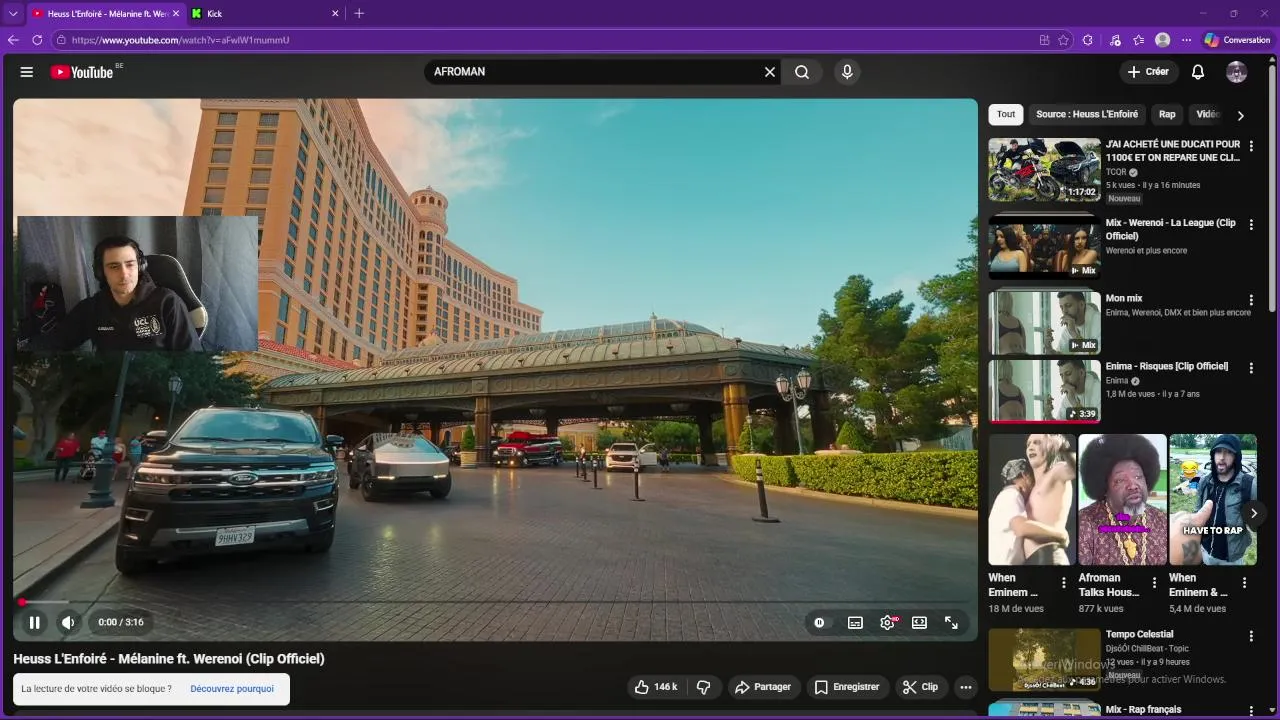Open options for the Afroman Talks short
Screen dimensions: 1280x720
click(1154, 583)
